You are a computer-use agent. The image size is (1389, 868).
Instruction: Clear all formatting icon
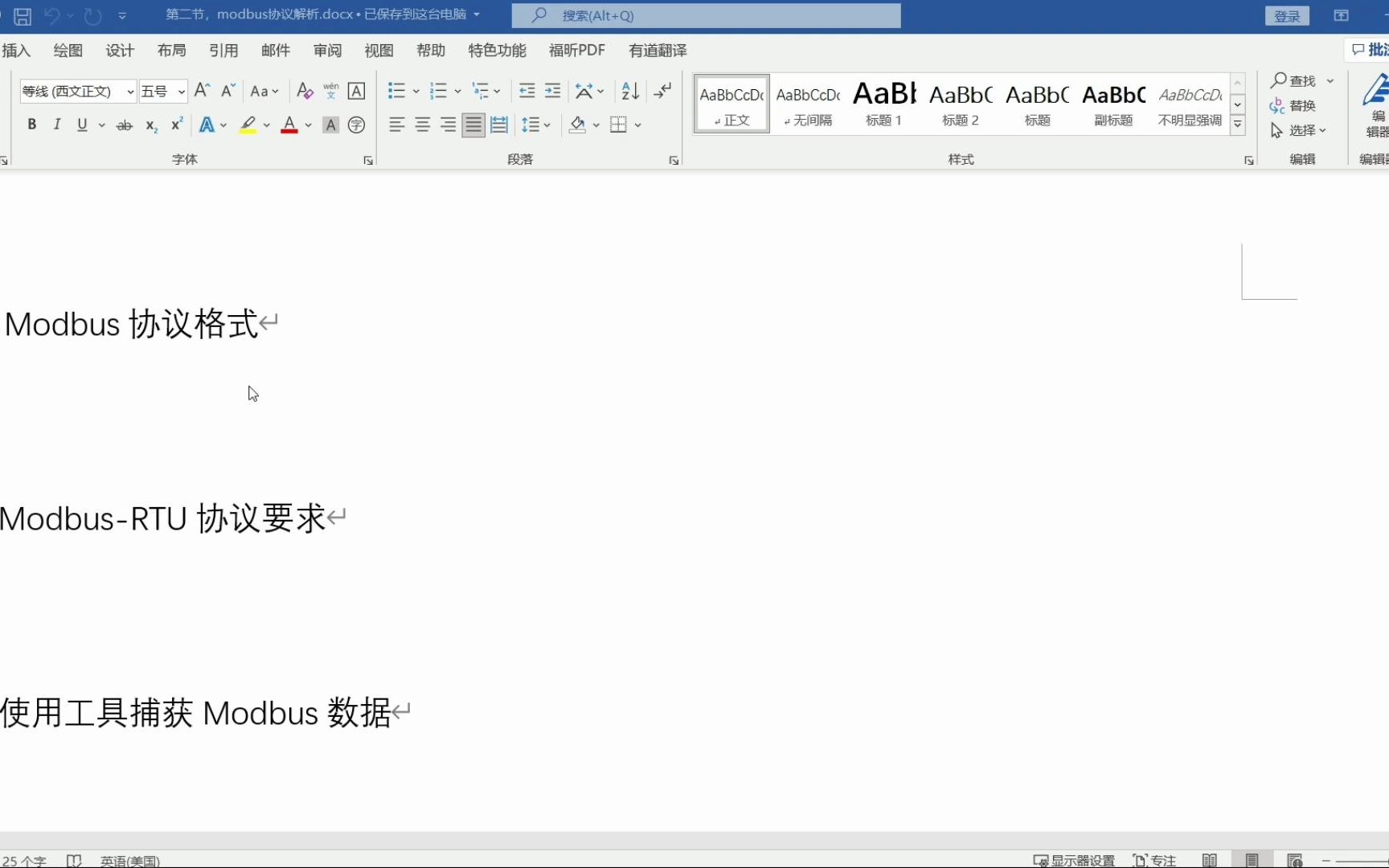(x=304, y=91)
